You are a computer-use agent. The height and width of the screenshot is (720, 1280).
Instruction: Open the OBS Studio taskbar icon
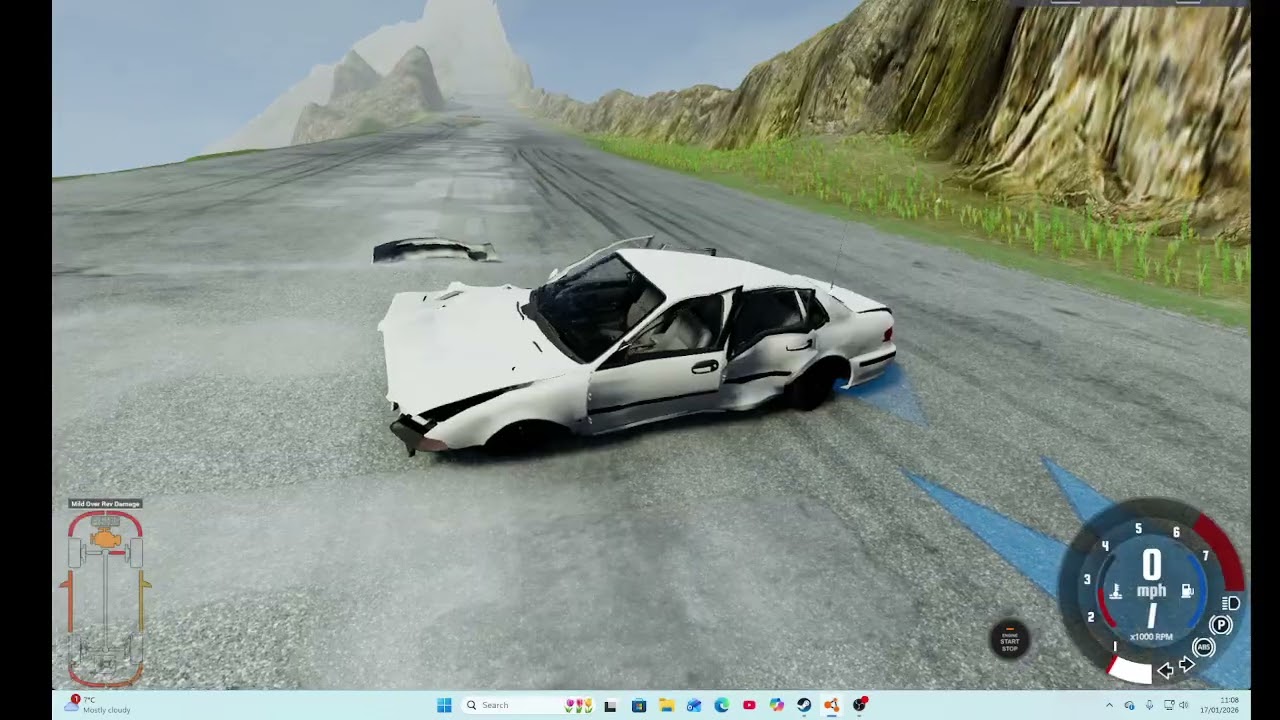click(x=860, y=704)
